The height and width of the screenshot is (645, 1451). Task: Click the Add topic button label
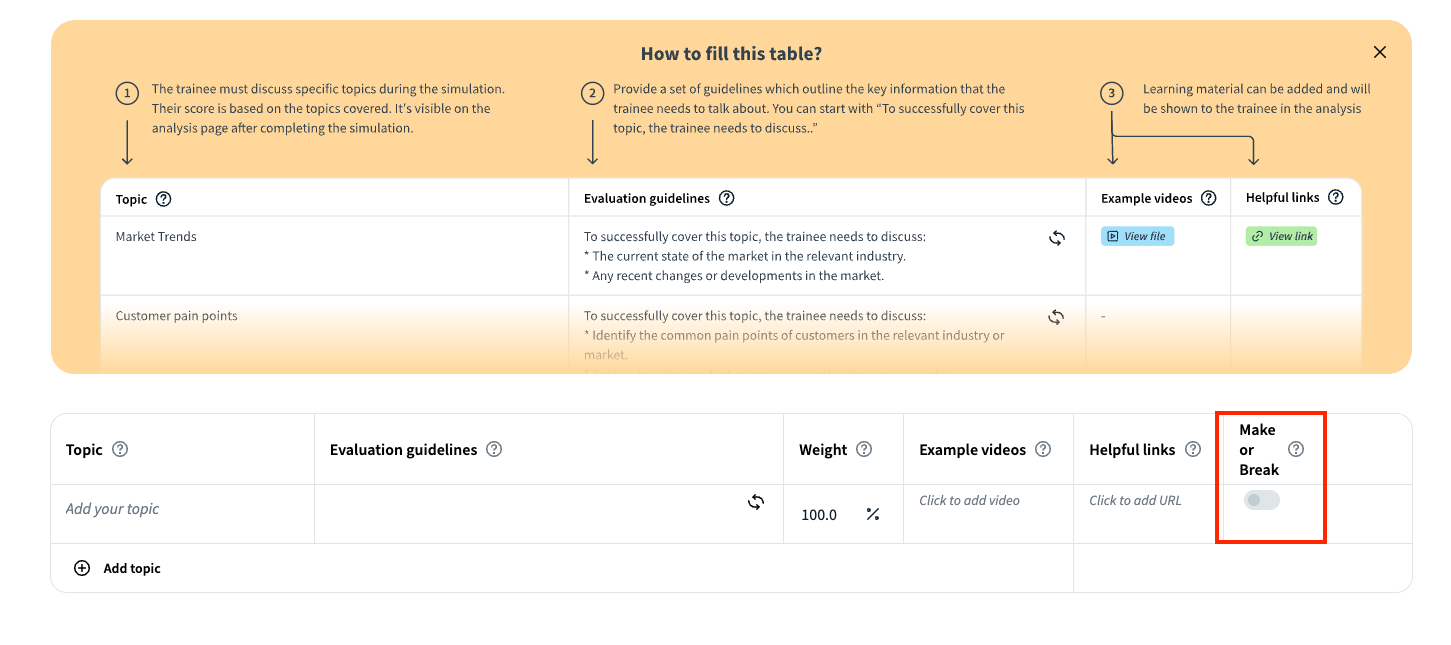click(x=132, y=568)
